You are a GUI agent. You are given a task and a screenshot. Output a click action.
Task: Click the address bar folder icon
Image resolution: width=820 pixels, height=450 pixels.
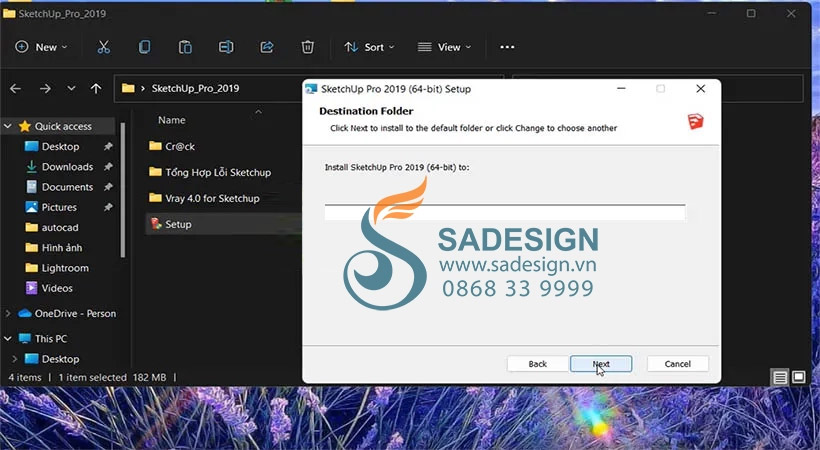pos(128,88)
